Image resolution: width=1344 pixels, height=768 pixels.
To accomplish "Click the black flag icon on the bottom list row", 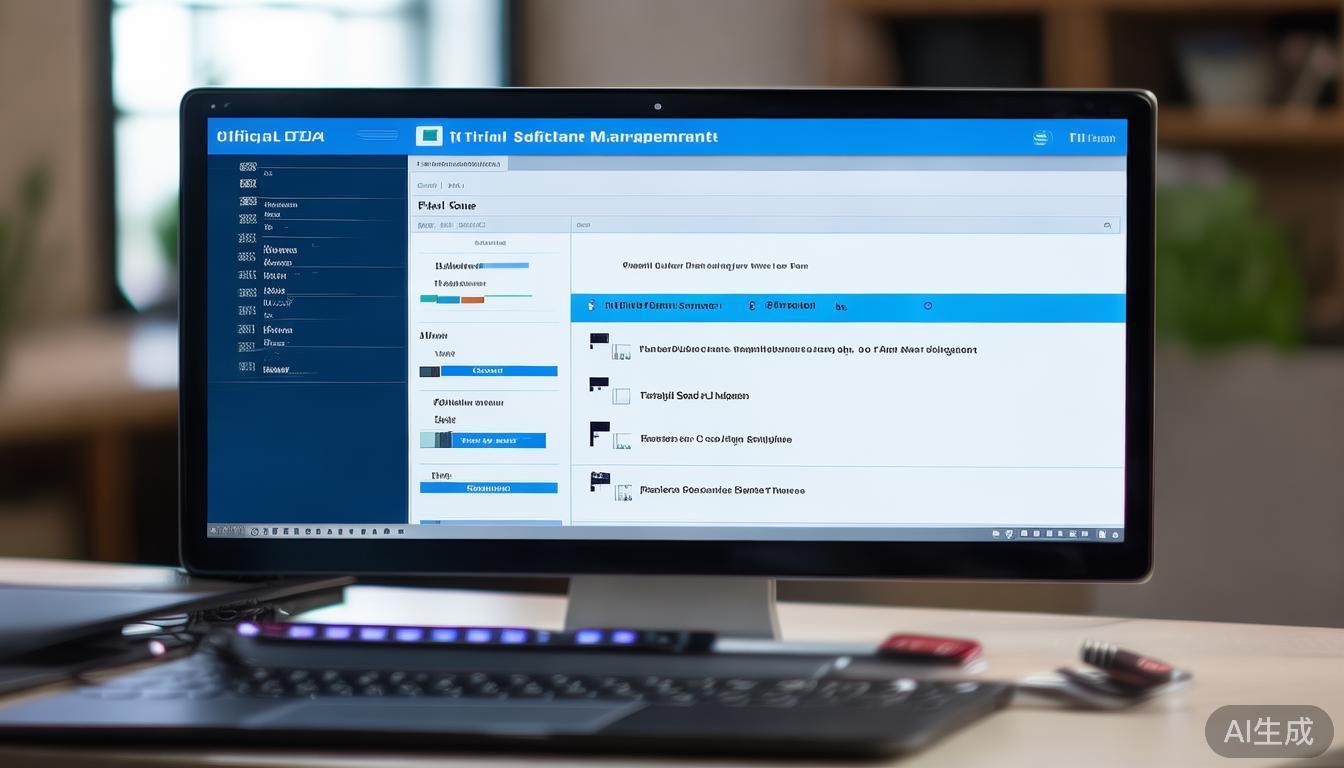I will click(600, 479).
